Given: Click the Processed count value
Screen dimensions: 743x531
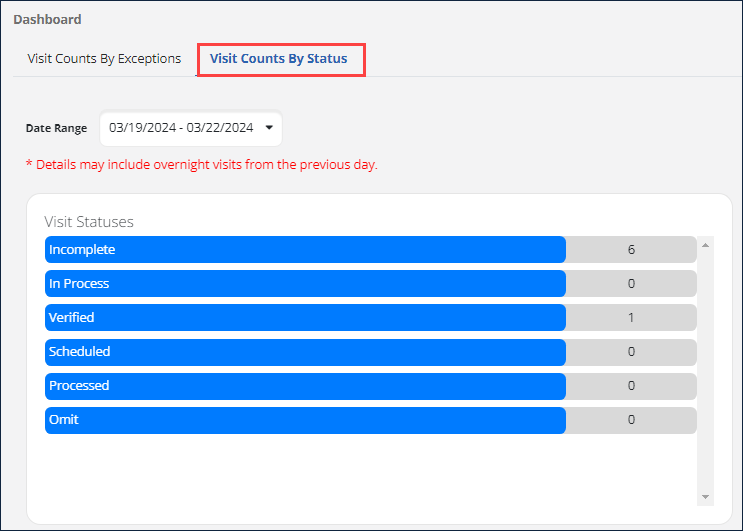Looking at the screenshot, I should click(x=631, y=386).
